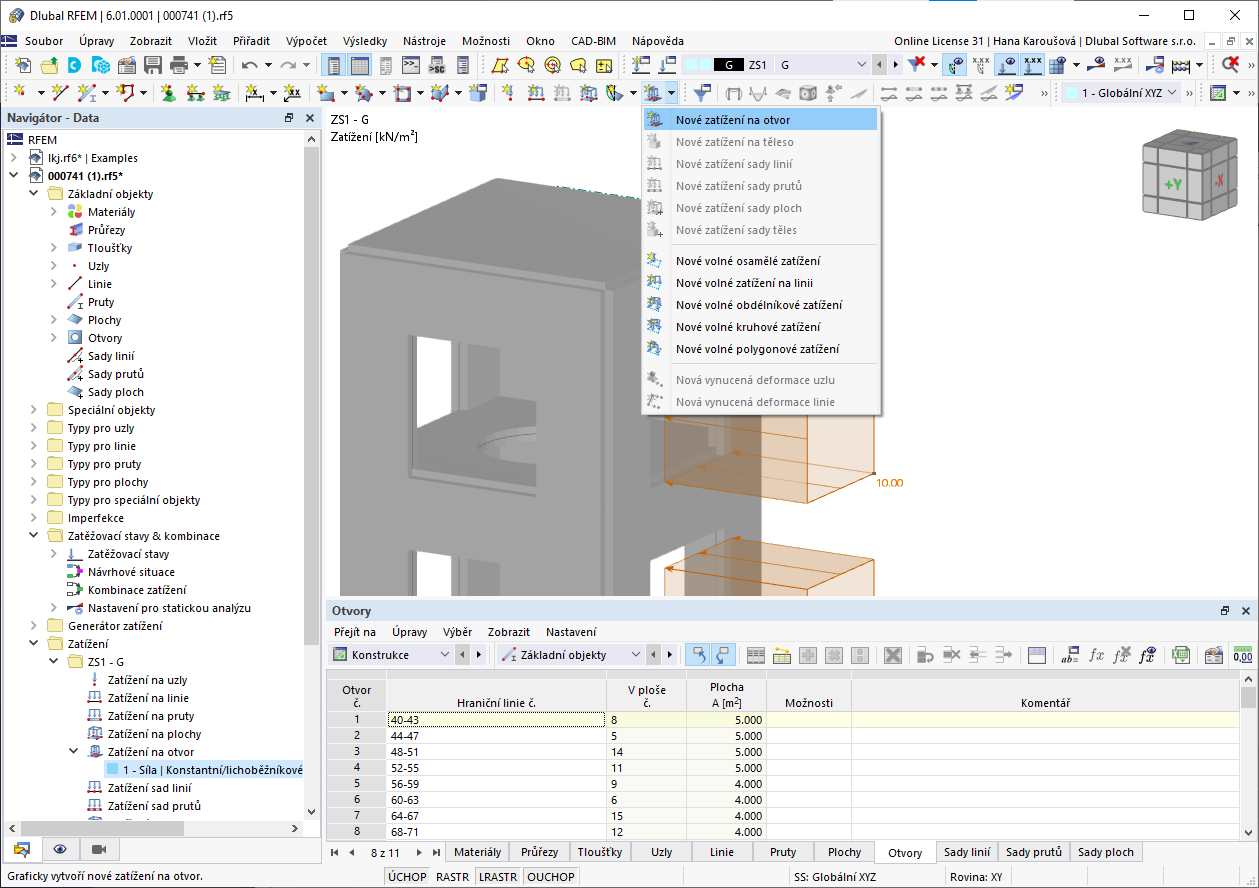The height and width of the screenshot is (888, 1259).
Task: Expand the Materiály tree node
Action: tap(54, 212)
